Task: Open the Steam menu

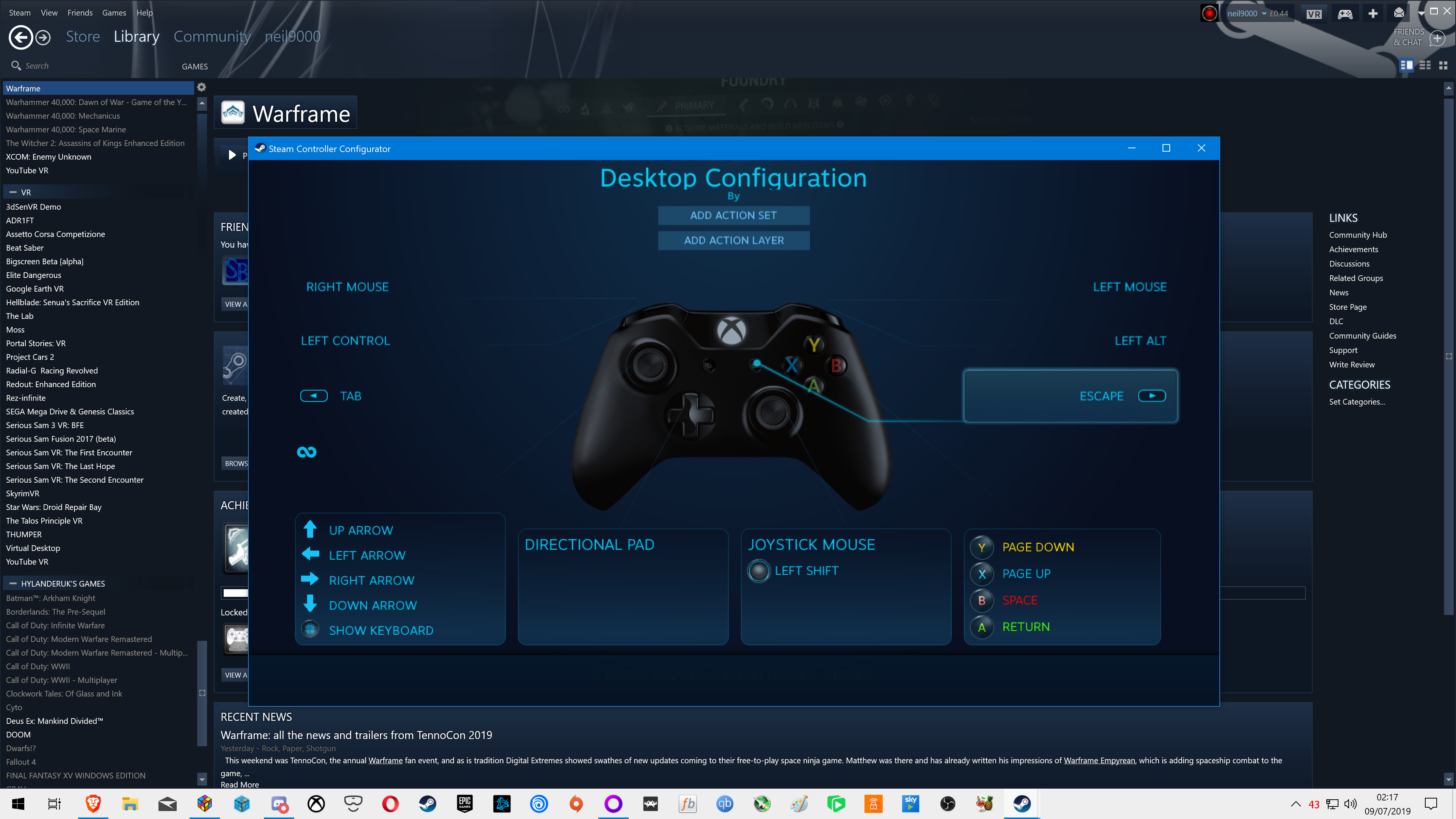Action: [20, 13]
